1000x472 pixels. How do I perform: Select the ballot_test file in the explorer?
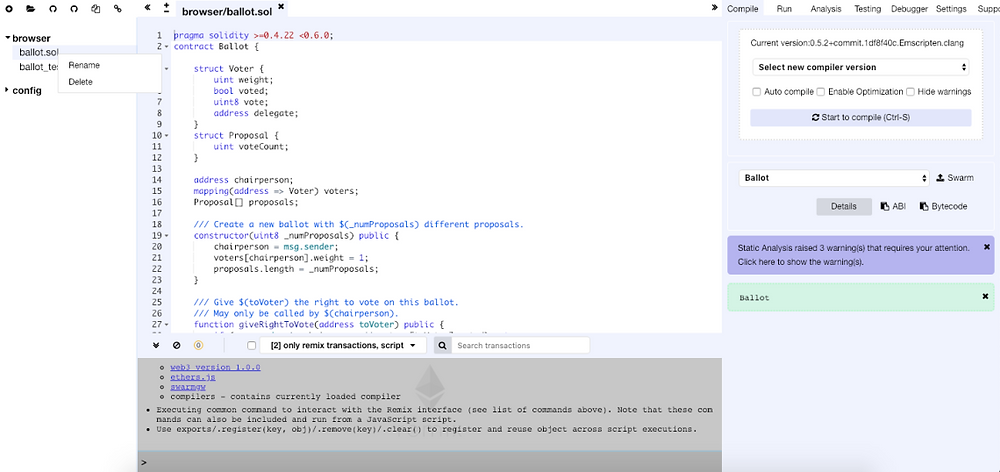(x=39, y=66)
